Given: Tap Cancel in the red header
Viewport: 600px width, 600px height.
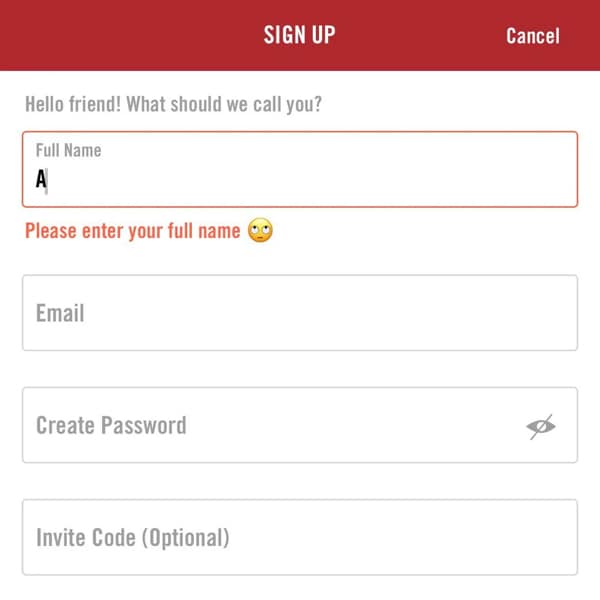Looking at the screenshot, I should (x=532, y=36).
